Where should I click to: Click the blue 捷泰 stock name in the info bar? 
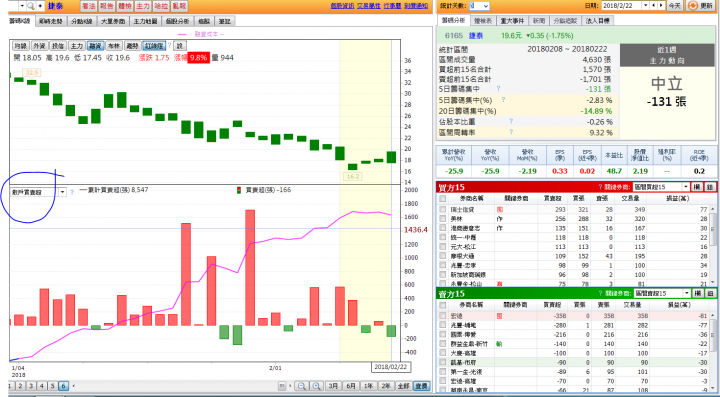pos(476,35)
